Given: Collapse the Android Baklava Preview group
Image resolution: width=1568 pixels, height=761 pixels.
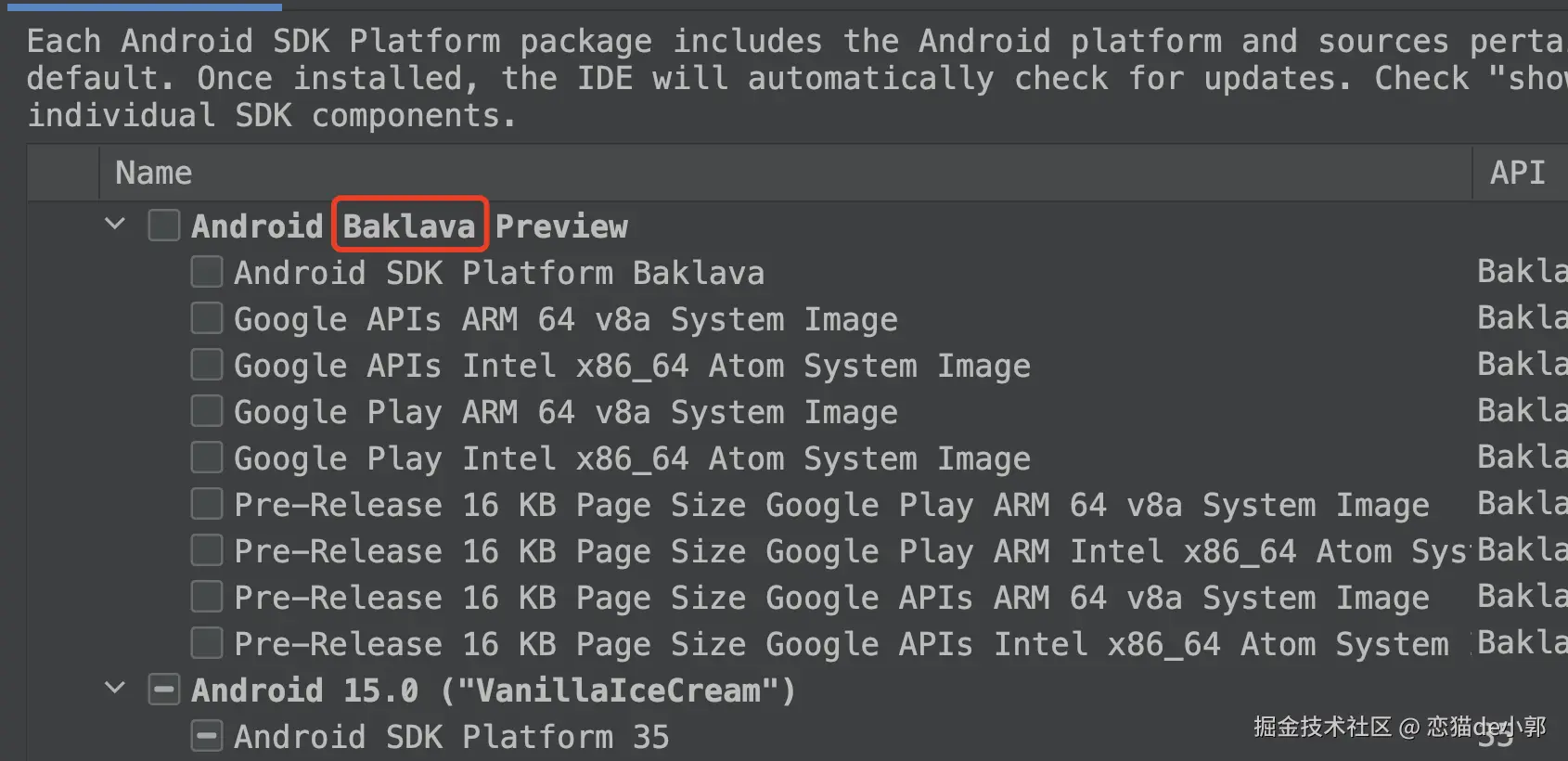Looking at the screenshot, I should pos(115,225).
